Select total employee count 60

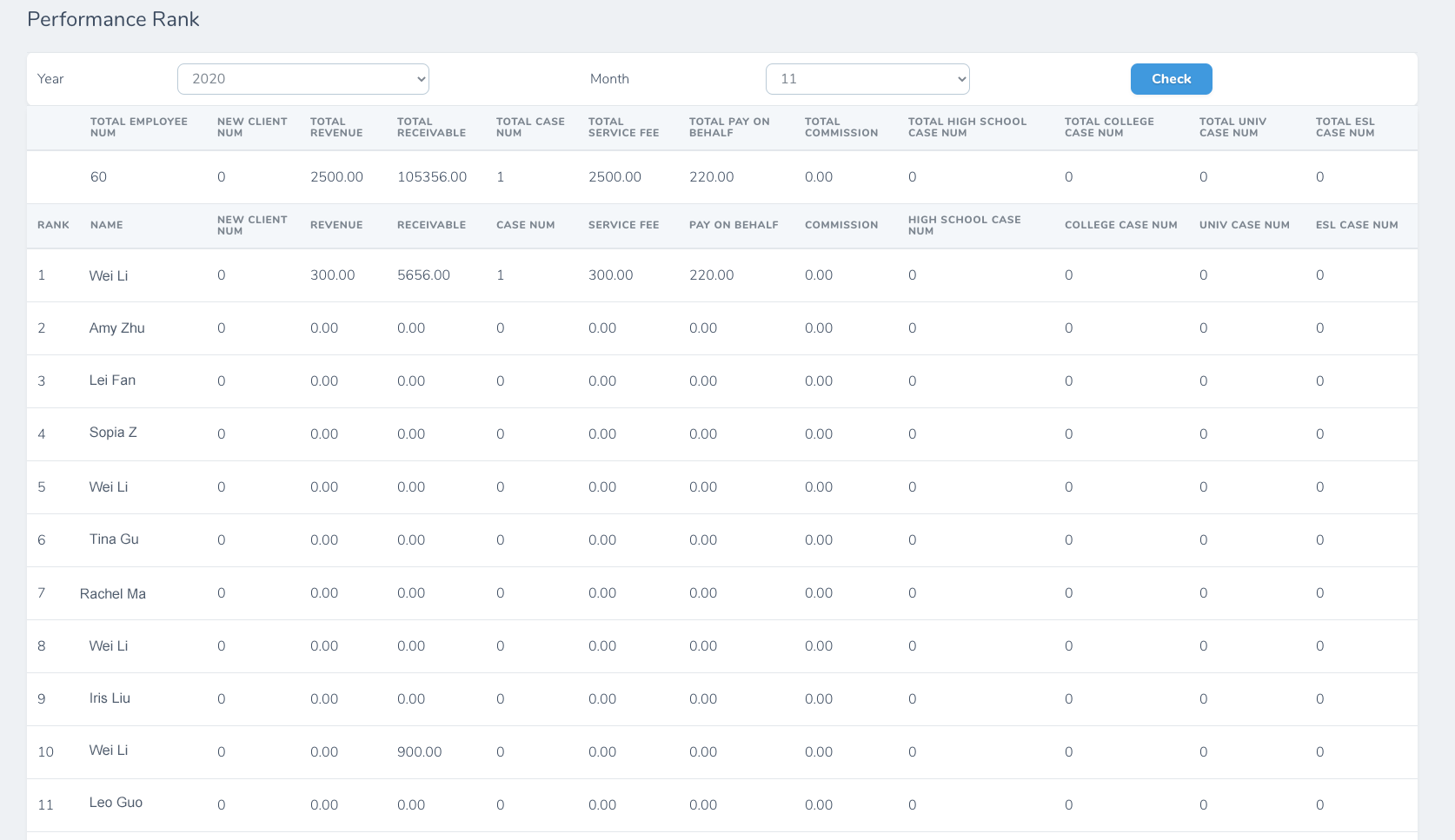click(x=98, y=177)
